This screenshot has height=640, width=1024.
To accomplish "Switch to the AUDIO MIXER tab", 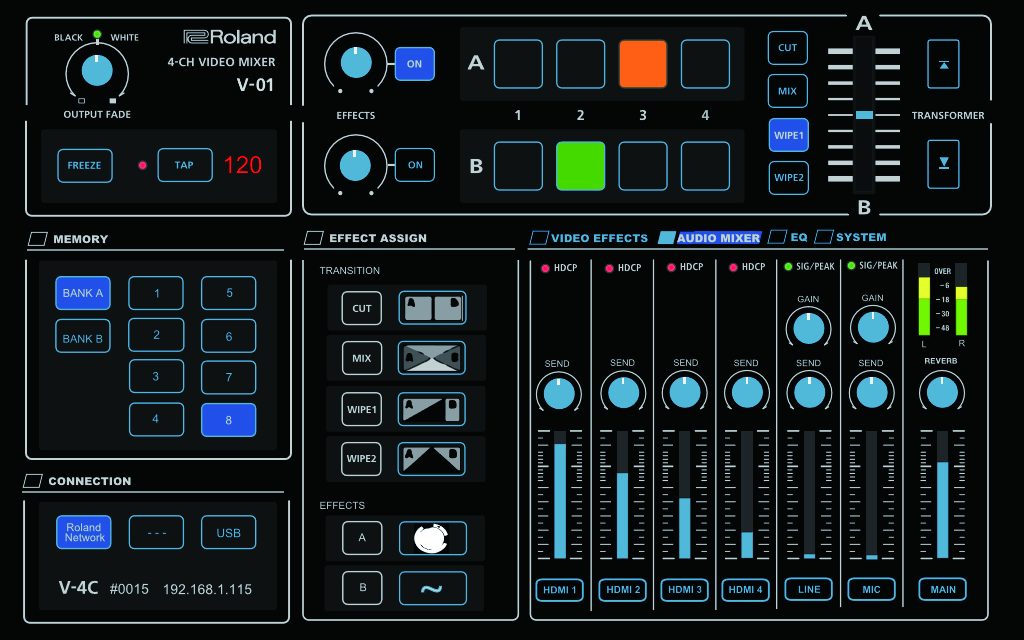I will pyautogui.click(x=709, y=238).
